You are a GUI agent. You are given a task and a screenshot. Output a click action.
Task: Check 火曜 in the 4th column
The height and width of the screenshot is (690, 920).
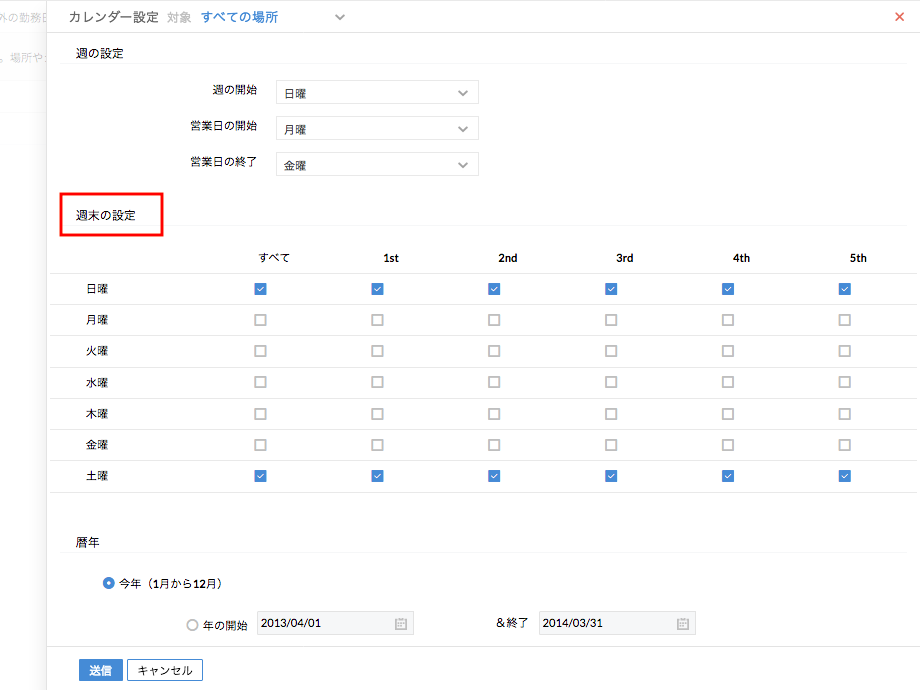(x=728, y=351)
